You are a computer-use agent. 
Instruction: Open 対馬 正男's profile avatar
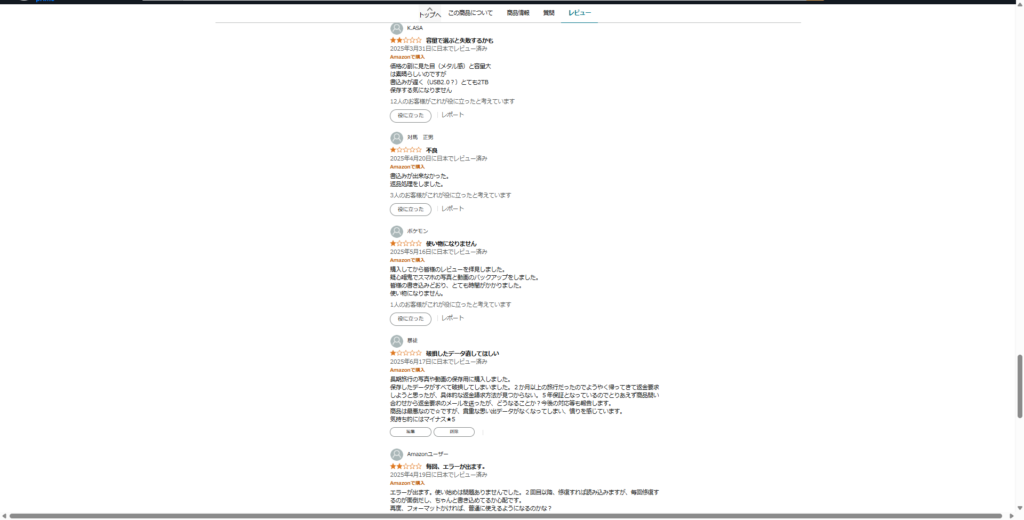pyautogui.click(x=396, y=138)
